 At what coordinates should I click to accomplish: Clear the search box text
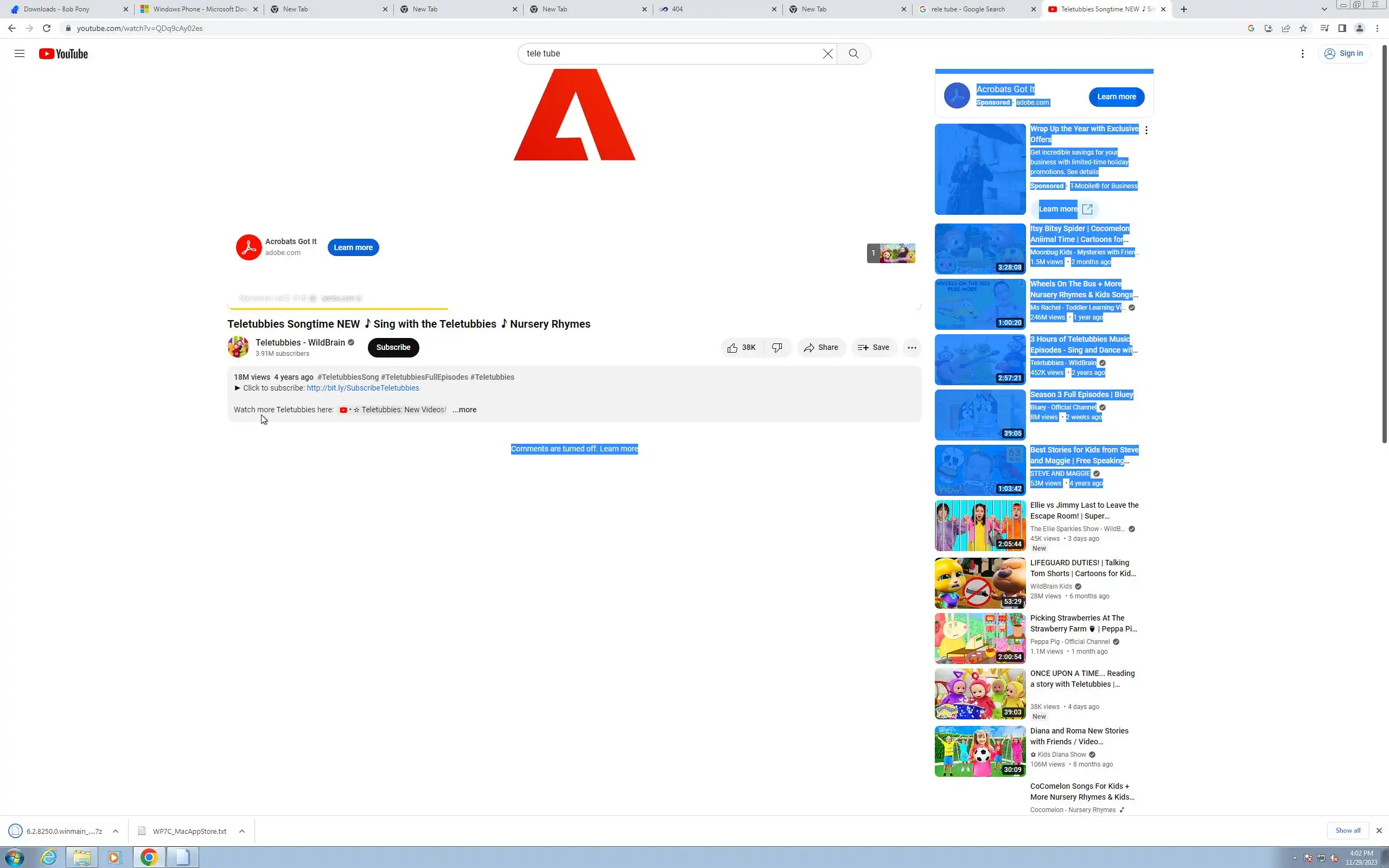click(827, 53)
